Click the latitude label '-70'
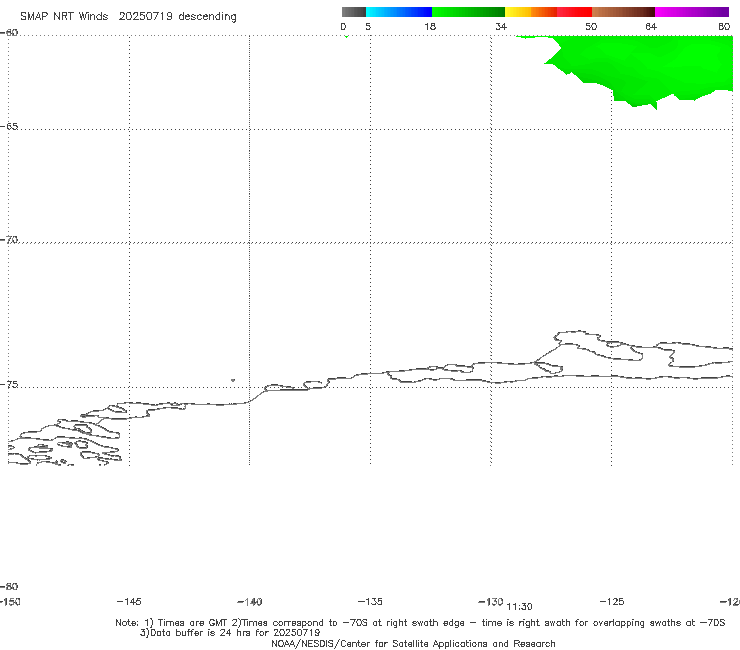 [9, 240]
